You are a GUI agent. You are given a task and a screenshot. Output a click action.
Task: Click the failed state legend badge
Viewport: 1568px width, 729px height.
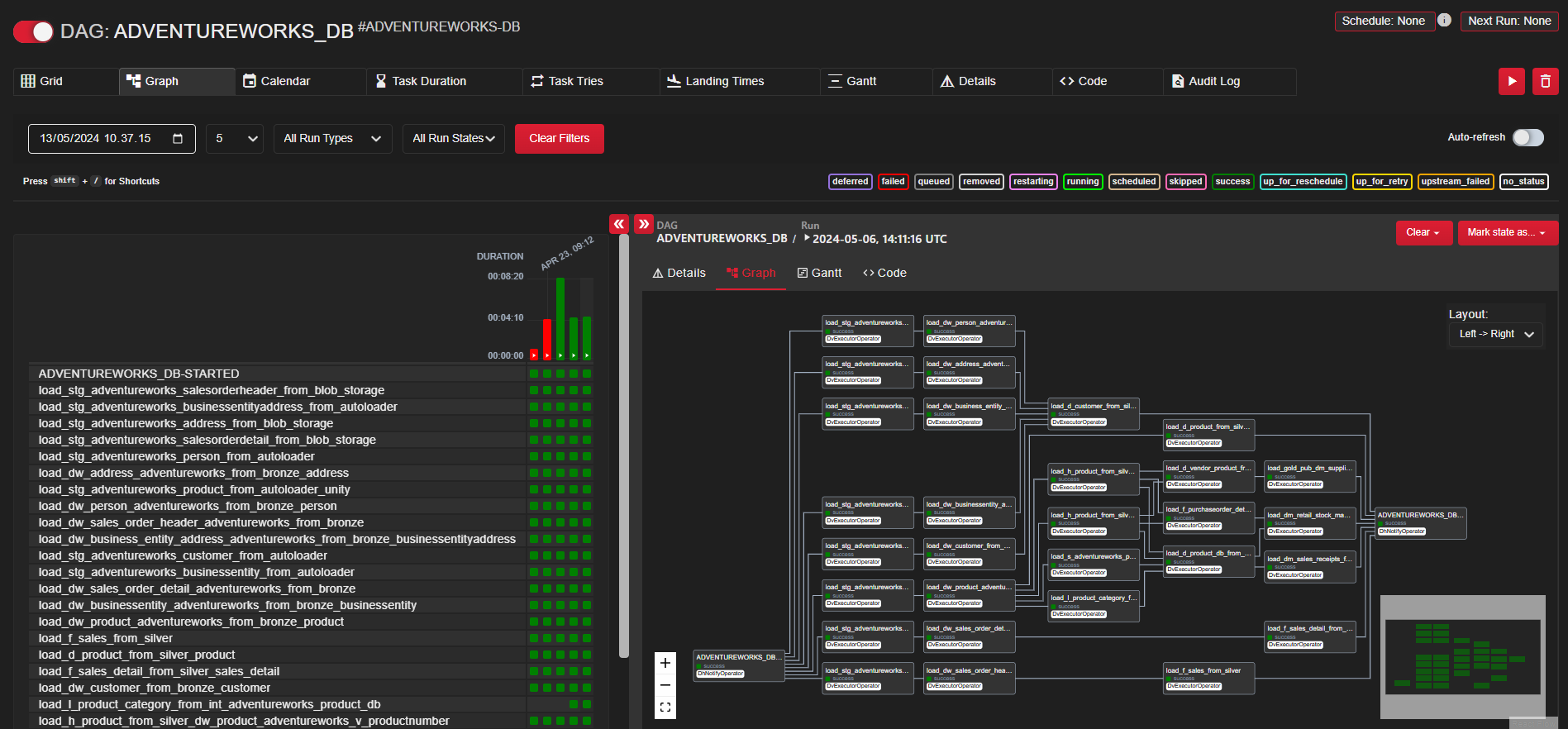pos(893,182)
